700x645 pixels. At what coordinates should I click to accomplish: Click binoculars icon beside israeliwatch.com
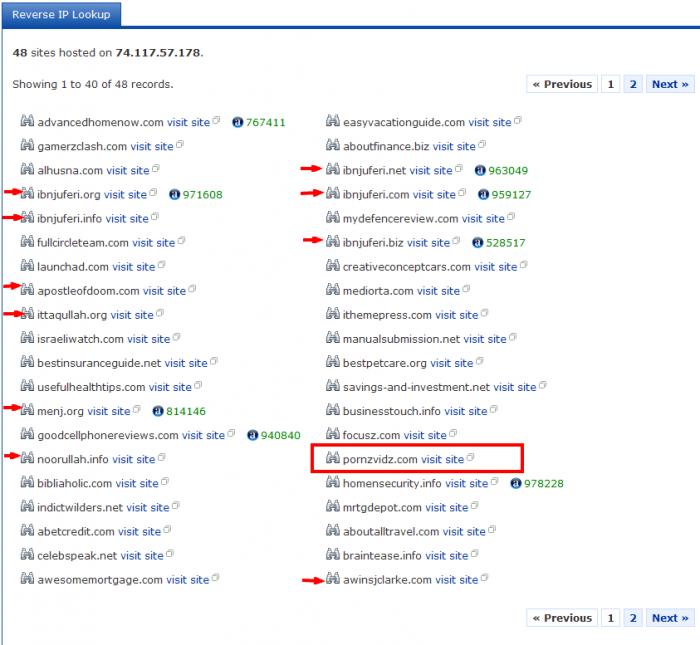tap(27, 337)
